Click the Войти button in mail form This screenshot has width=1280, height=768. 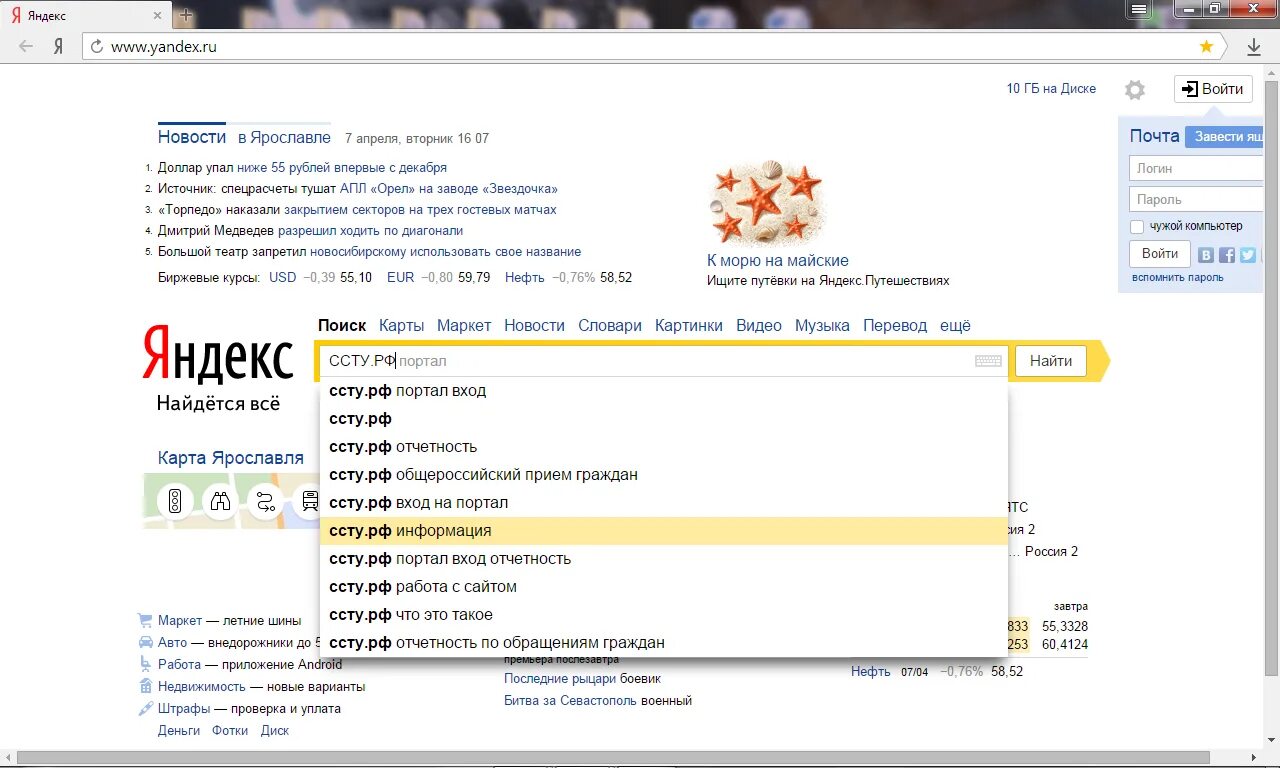coord(1160,254)
